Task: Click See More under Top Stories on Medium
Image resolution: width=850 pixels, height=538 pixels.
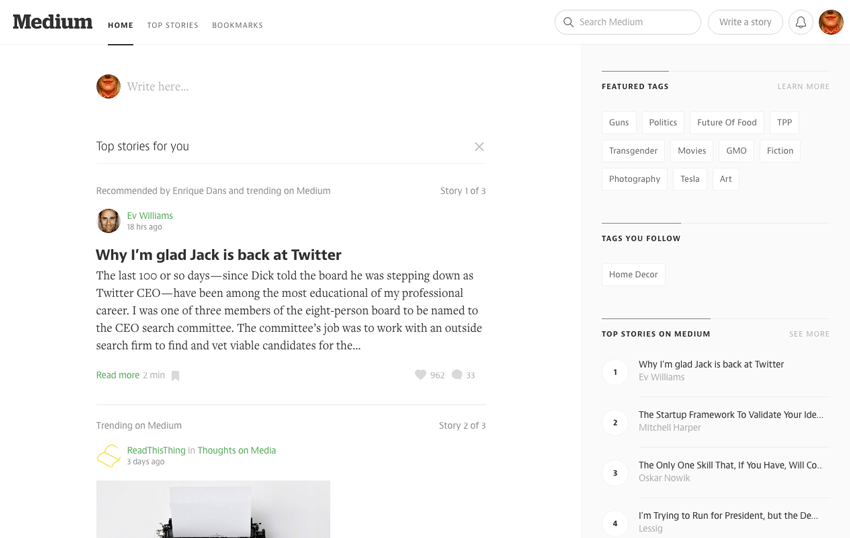Action: point(809,334)
